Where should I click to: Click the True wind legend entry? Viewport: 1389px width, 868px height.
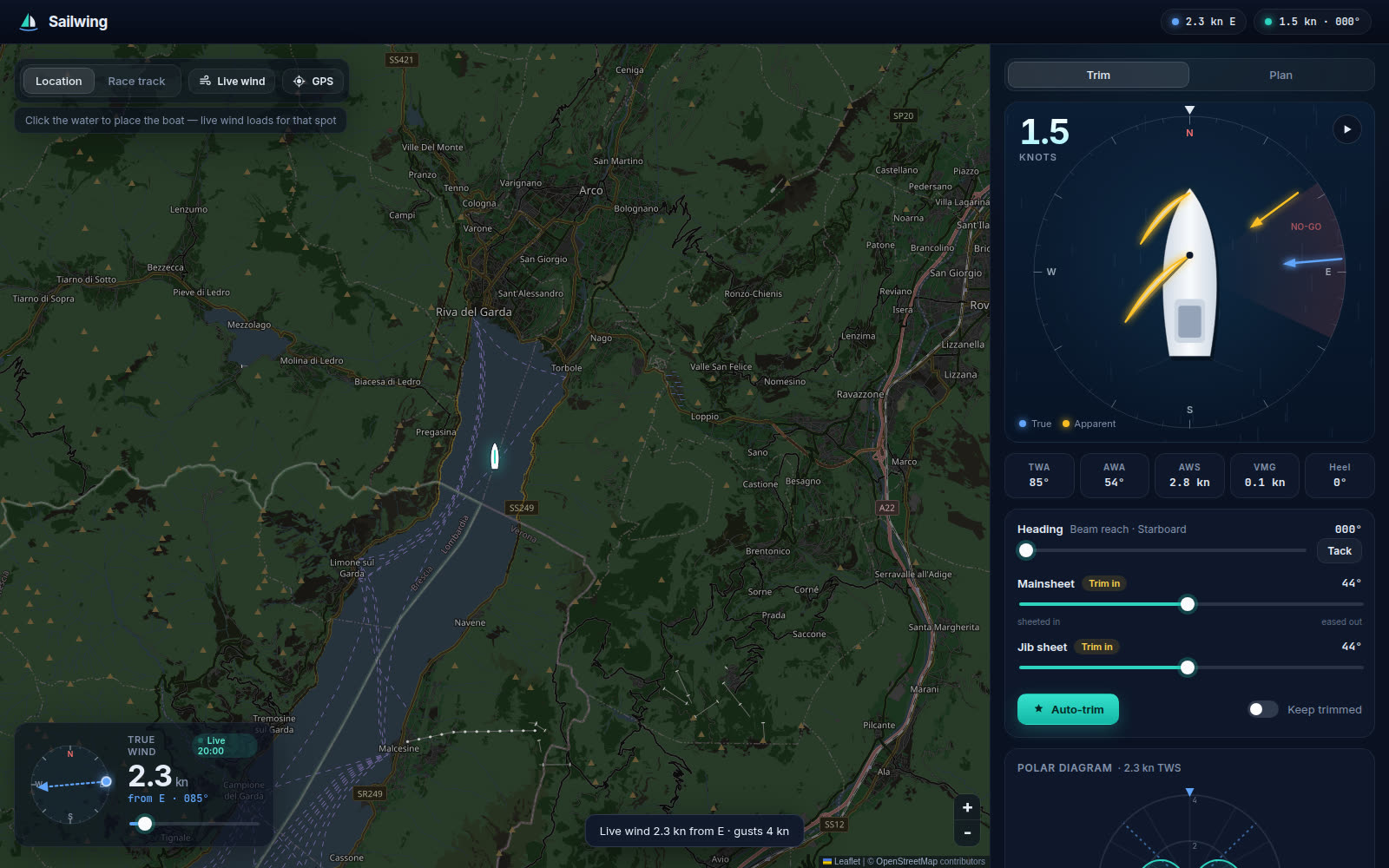click(x=1035, y=424)
